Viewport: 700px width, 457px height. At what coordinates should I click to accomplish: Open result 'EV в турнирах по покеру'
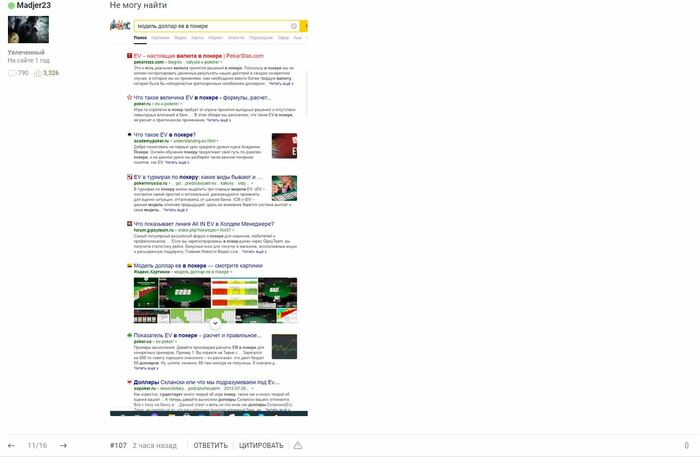point(198,177)
